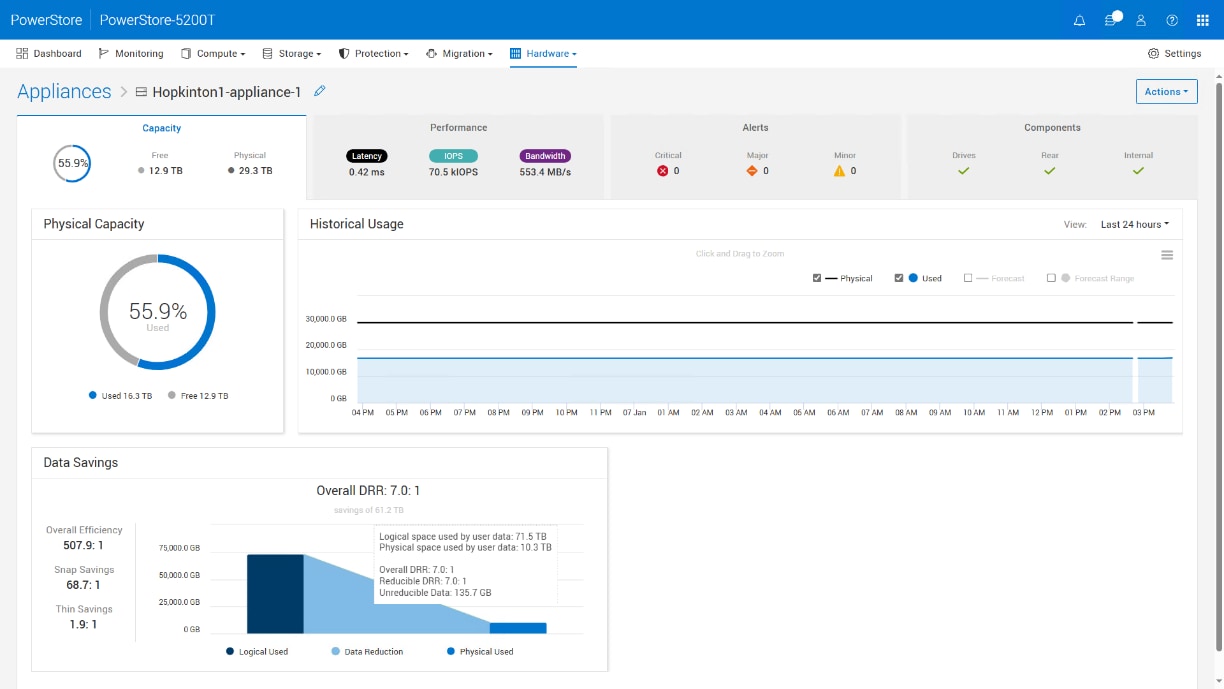The height and width of the screenshot is (689, 1224).
Task: Go to the Dashboard page
Action: [49, 54]
